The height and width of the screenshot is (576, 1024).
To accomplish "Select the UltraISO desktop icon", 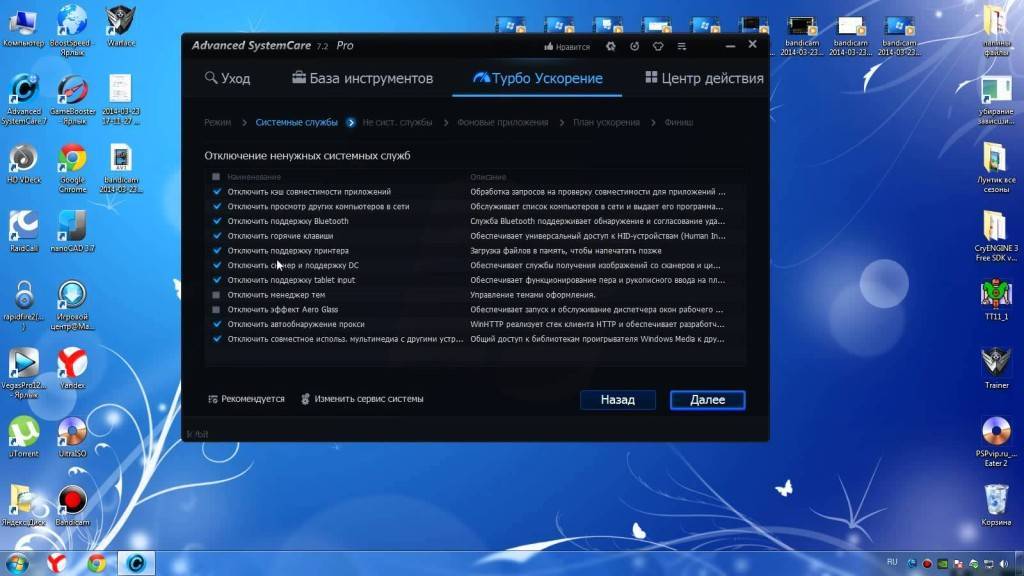I will [72, 436].
